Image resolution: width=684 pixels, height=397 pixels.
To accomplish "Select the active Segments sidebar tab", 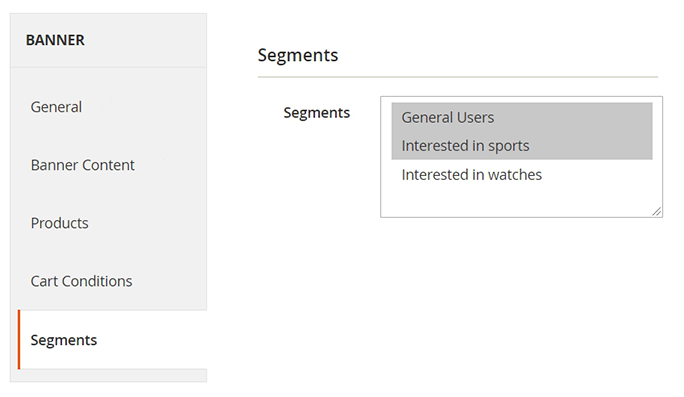I will pyautogui.click(x=113, y=339).
